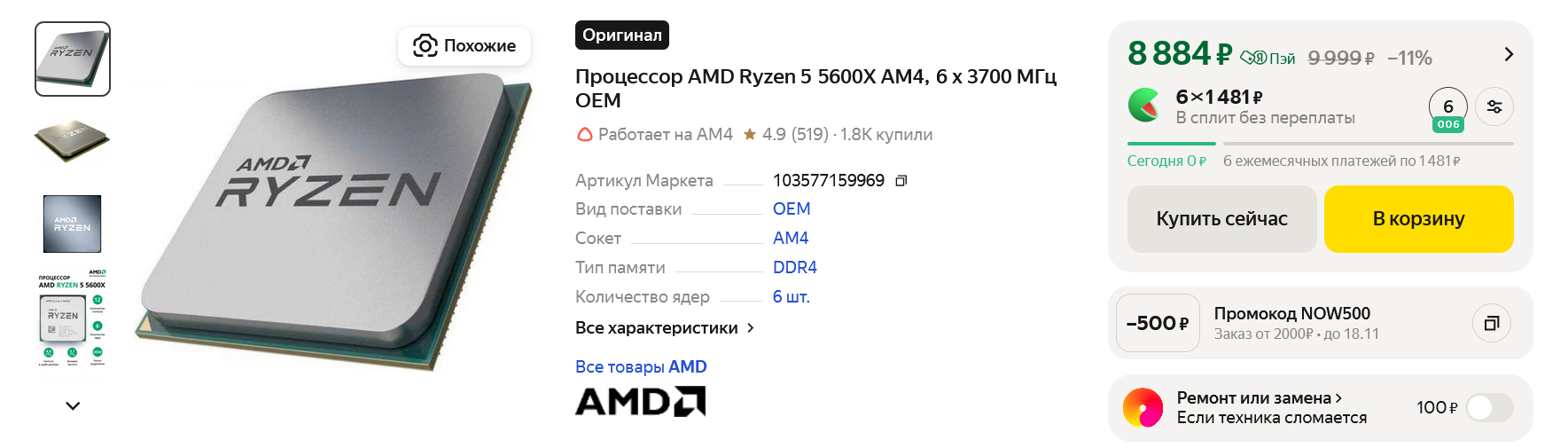Copy the Market article number
This screenshot has height=448, width=1568.
901,181
